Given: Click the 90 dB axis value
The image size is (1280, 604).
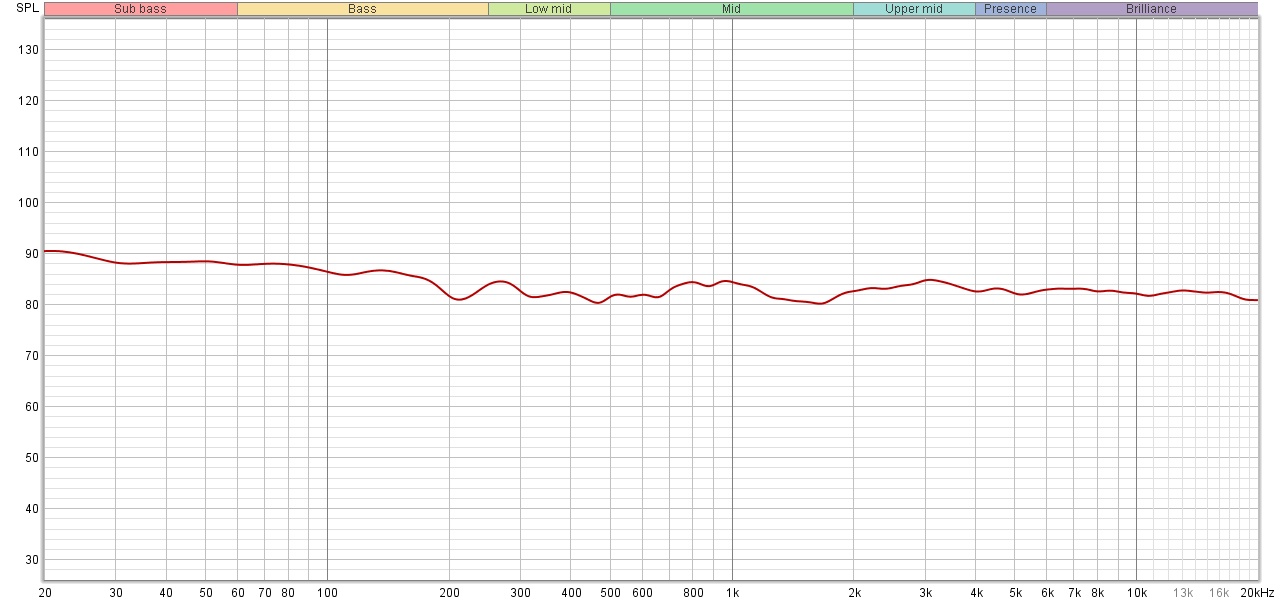Looking at the screenshot, I should [32, 254].
